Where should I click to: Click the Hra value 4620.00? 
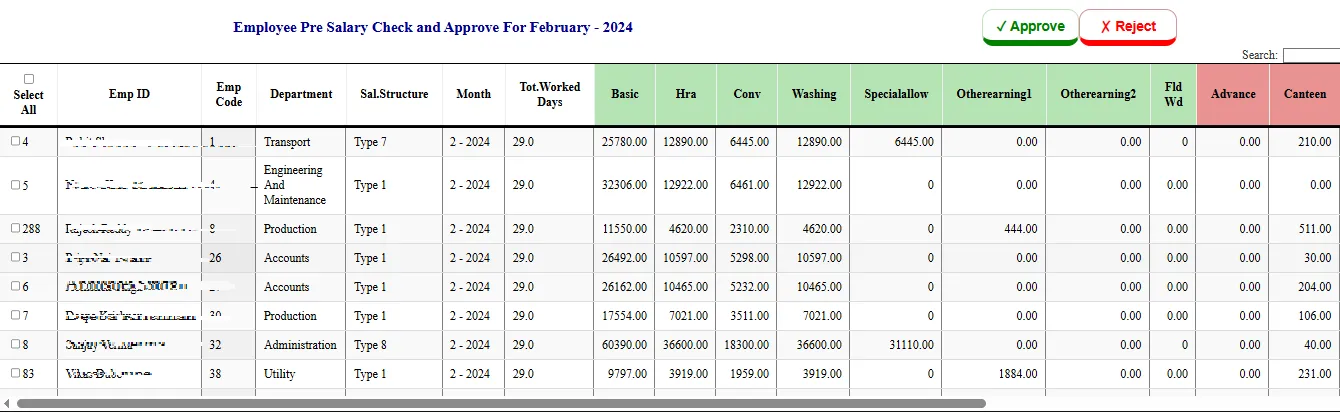pos(688,229)
